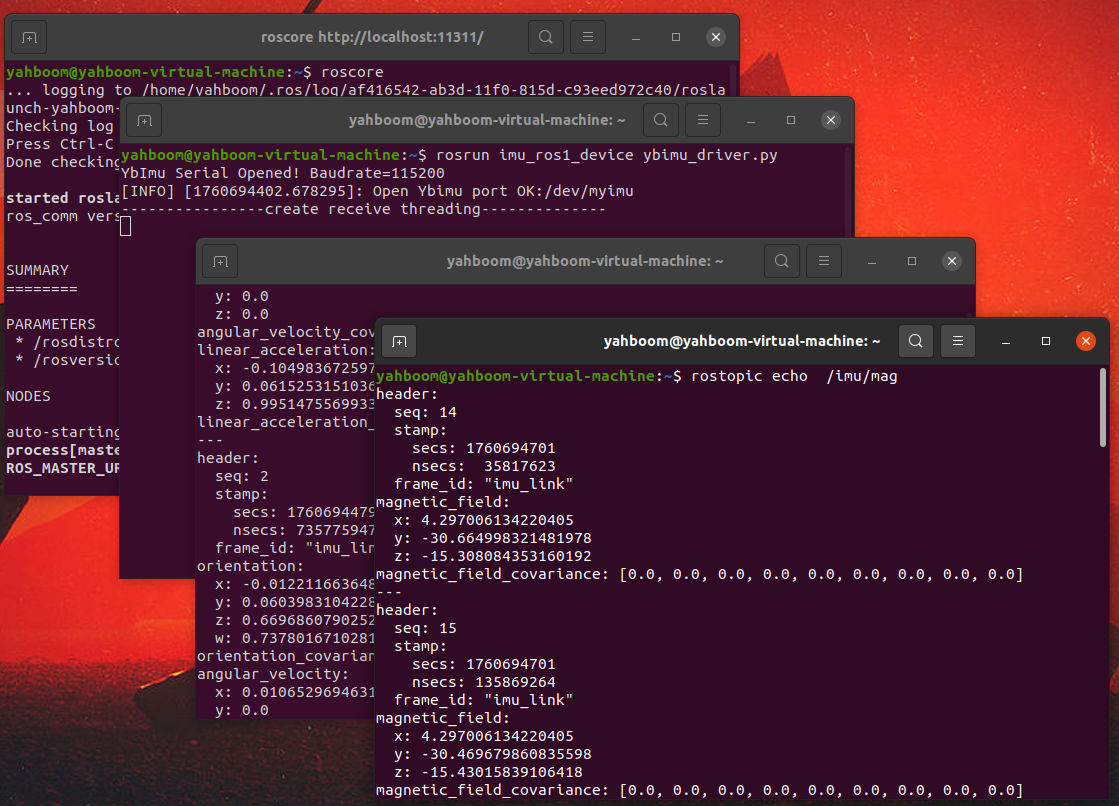This screenshot has width=1119, height=806.
Task: Maximize the roscore terminal window
Action: [676, 37]
